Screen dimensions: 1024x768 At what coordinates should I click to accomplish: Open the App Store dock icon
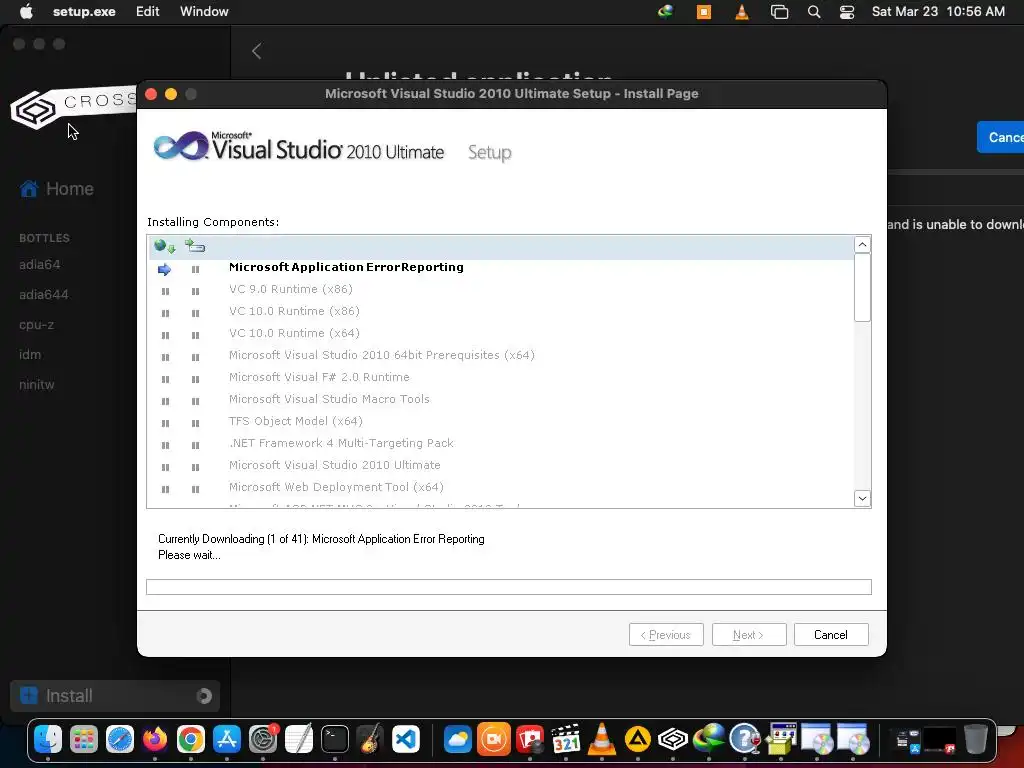tap(227, 739)
